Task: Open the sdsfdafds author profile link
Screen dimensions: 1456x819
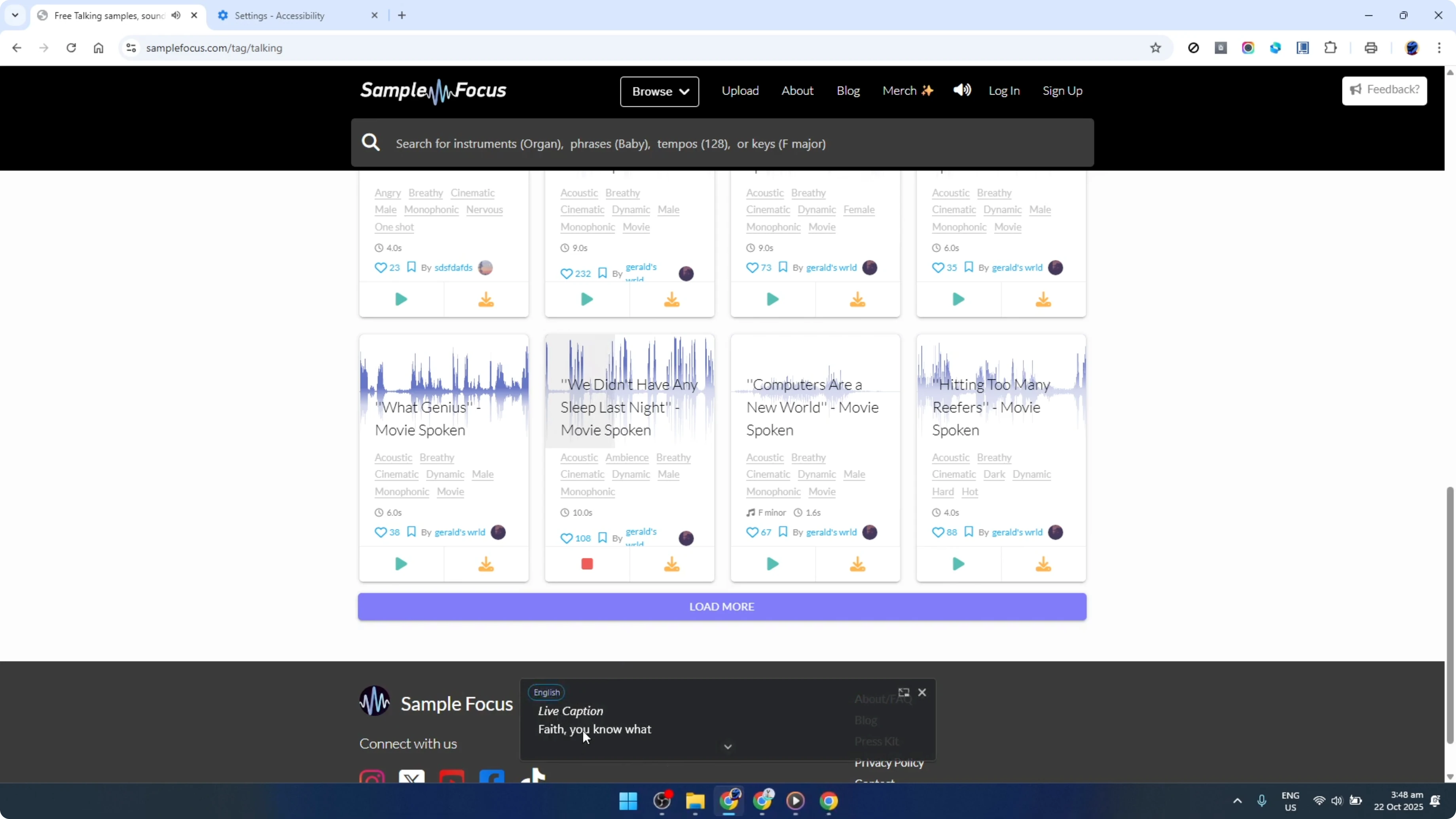Action: coord(453,268)
